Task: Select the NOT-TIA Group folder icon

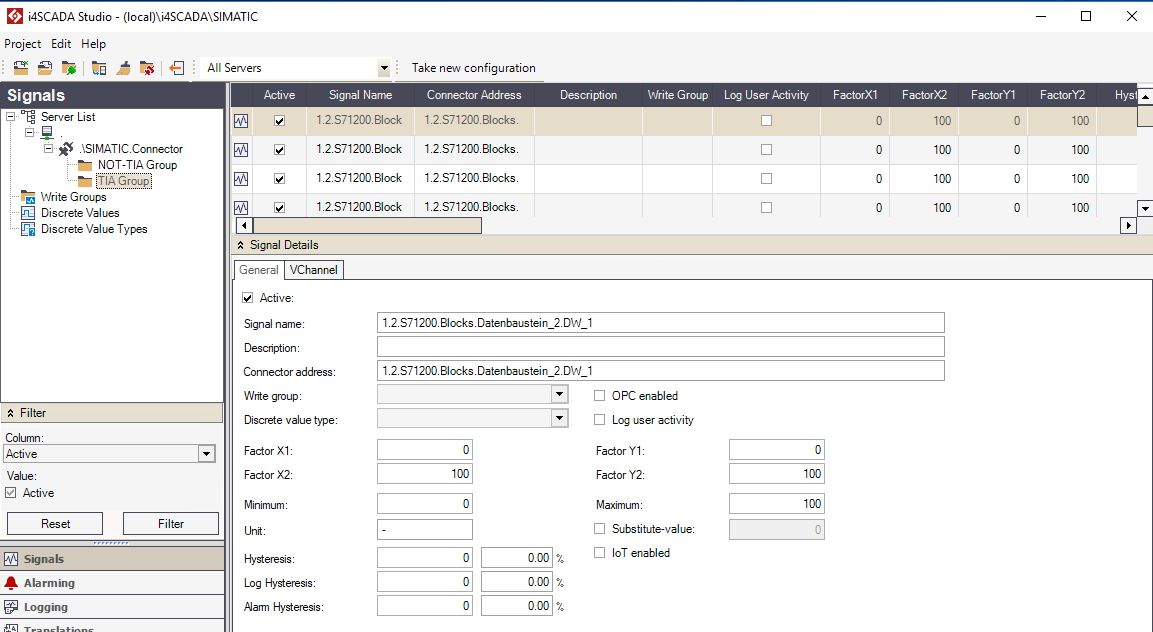Action: pos(85,165)
